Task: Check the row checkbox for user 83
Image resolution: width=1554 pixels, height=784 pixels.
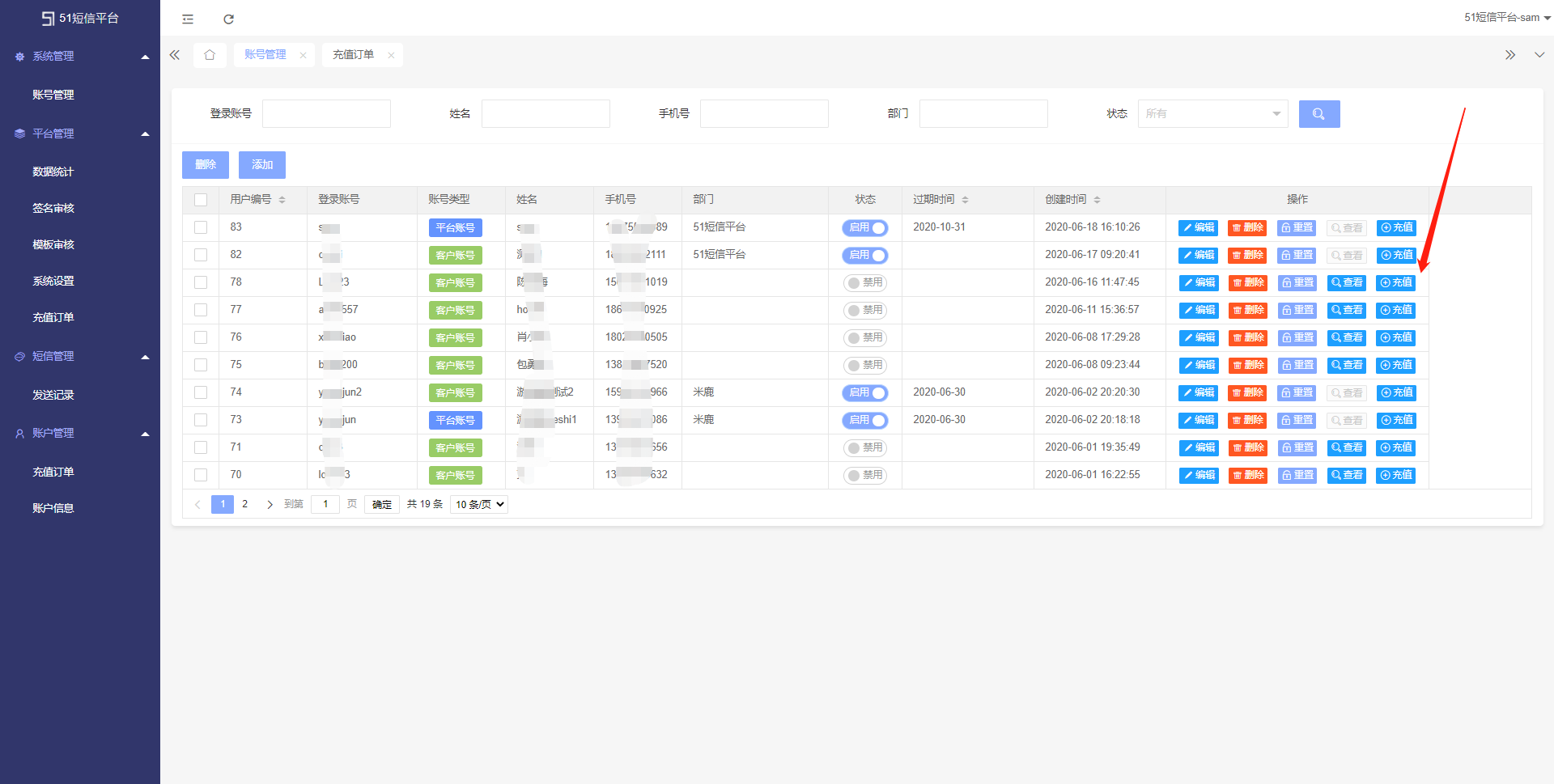Action: pyautogui.click(x=201, y=227)
